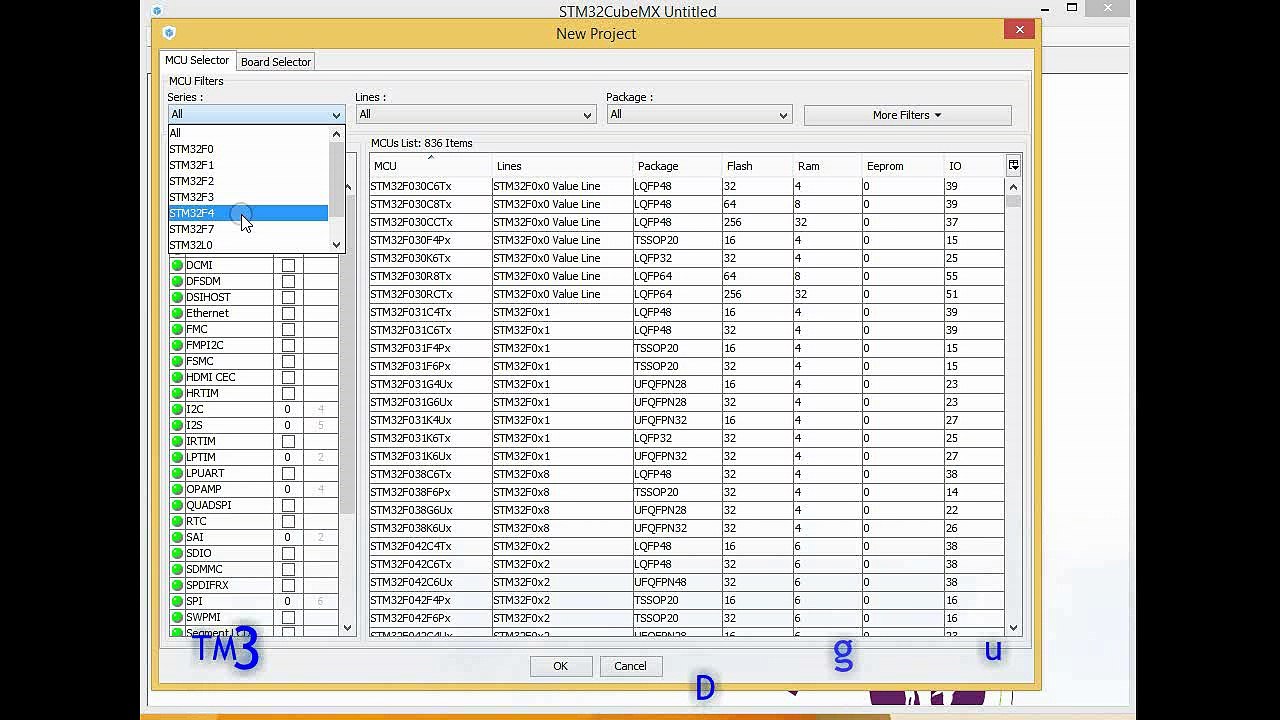Expand the More Filters options
The width and height of the screenshot is (1280, 720).
coord(907,115)
